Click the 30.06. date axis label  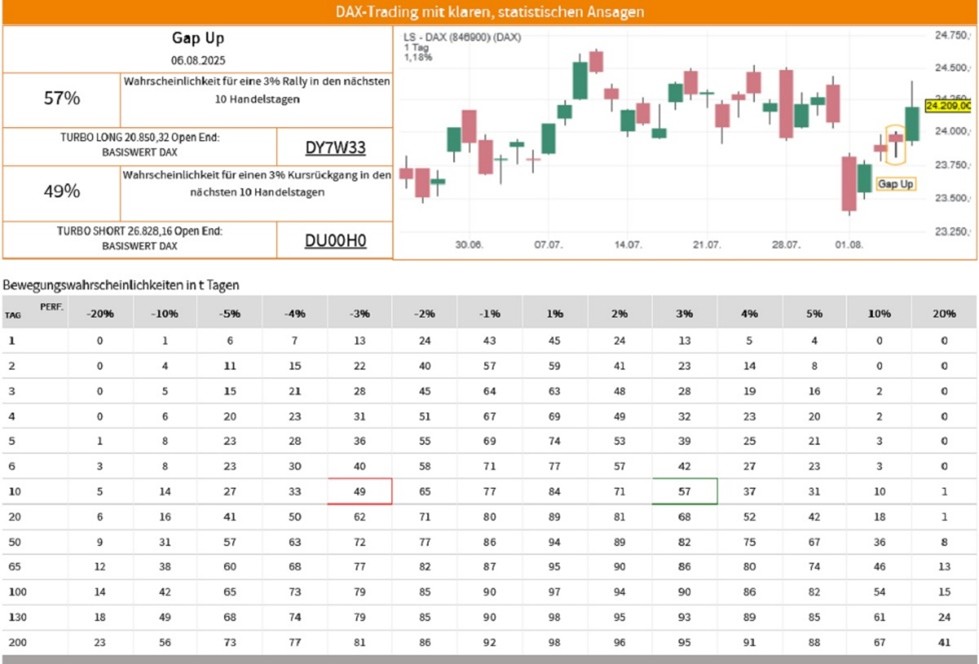pyautogui.click(x=469, y=244)
